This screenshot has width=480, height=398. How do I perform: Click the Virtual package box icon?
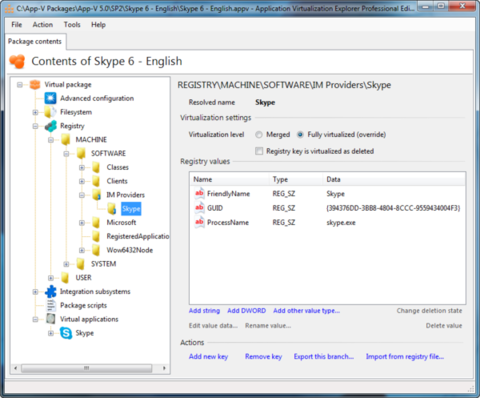point(35,84)
